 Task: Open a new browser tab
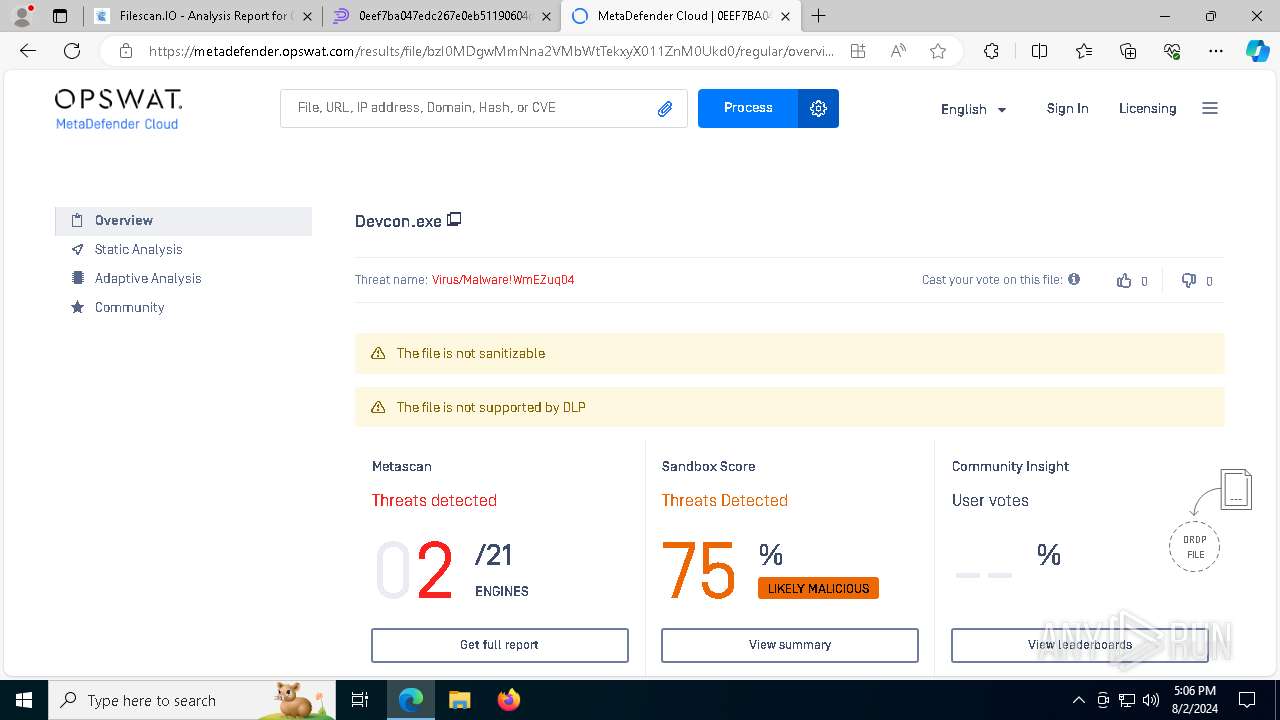[x=819, y=16]
